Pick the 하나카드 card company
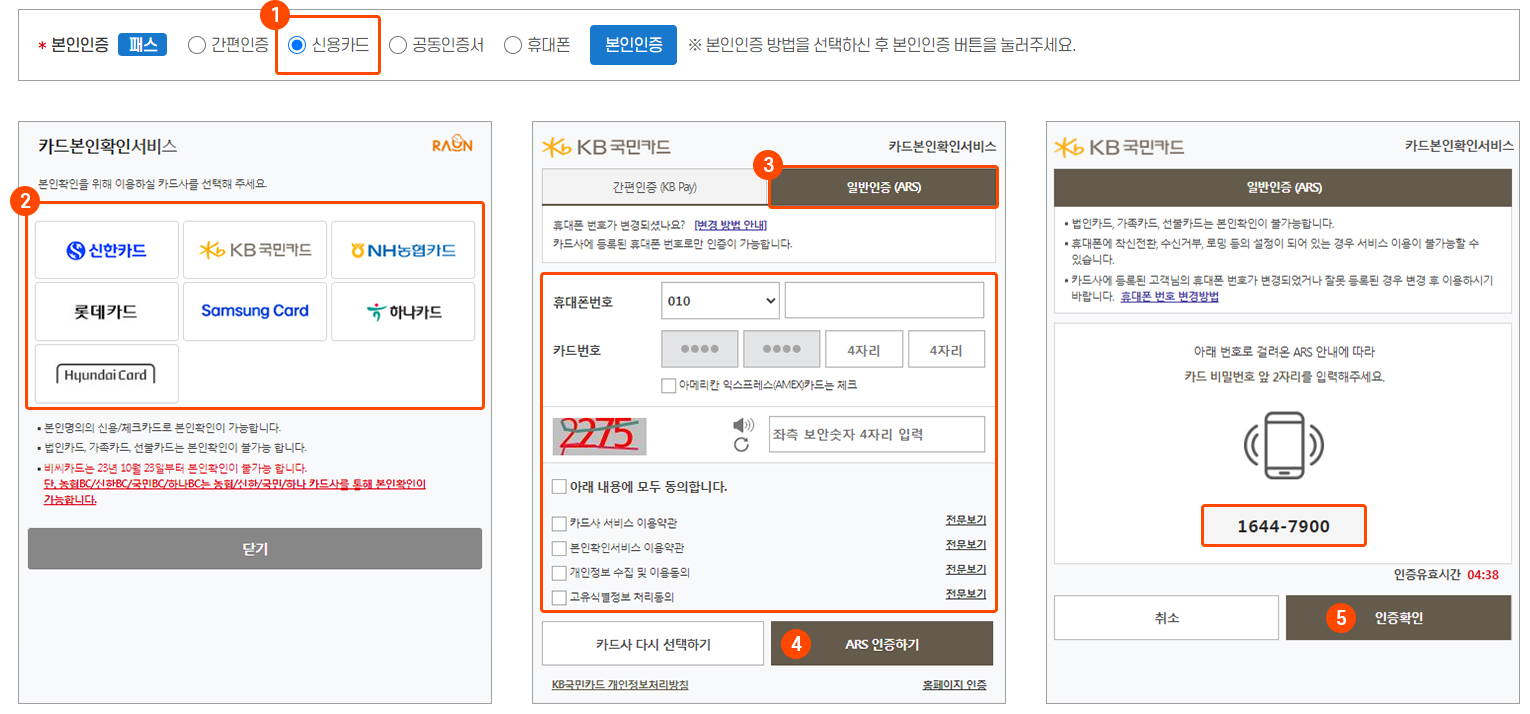Image resolution: width=1530 pixels, height=714 pixels. tap(403, 311)
